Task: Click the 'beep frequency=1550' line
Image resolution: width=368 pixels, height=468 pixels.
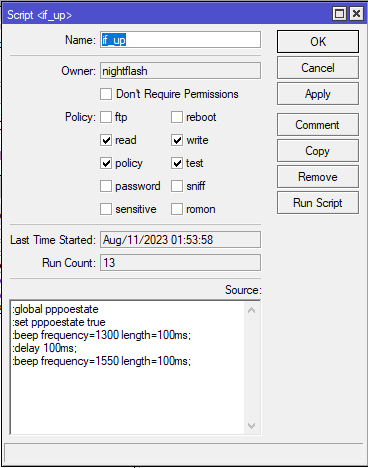Action: pos(102,361)
